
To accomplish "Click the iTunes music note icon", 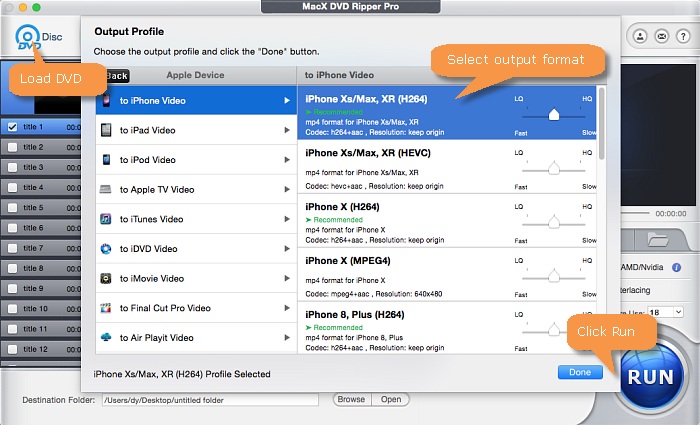I will coord(106,219).
